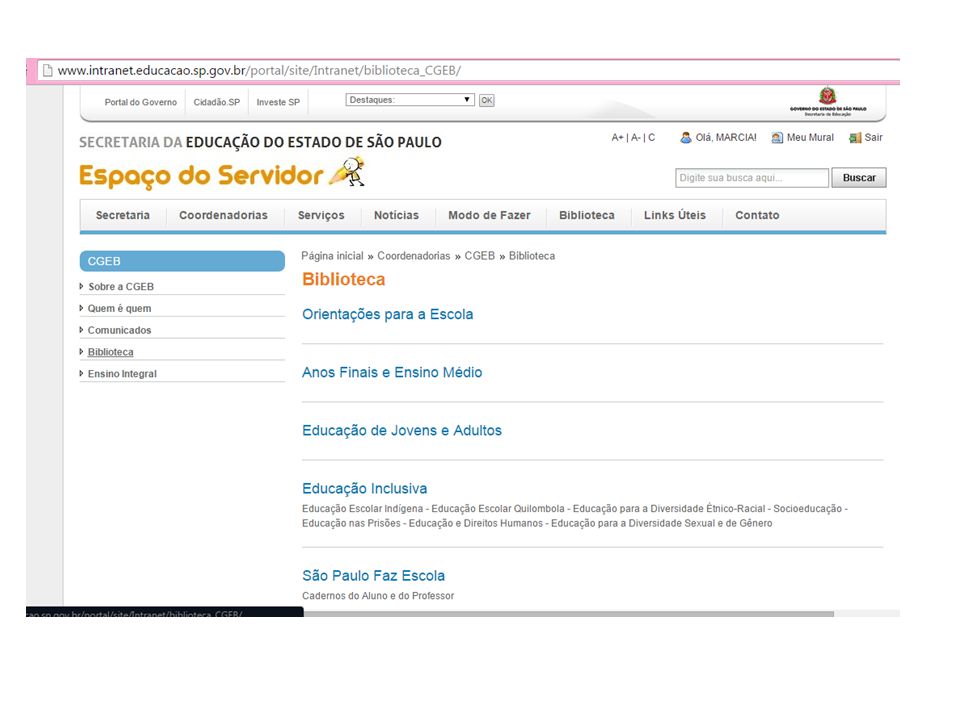The height and width of the screenshot is (720, 960).
Task: Open Educação de Jovens e Adultos
Action: point(402,430)
